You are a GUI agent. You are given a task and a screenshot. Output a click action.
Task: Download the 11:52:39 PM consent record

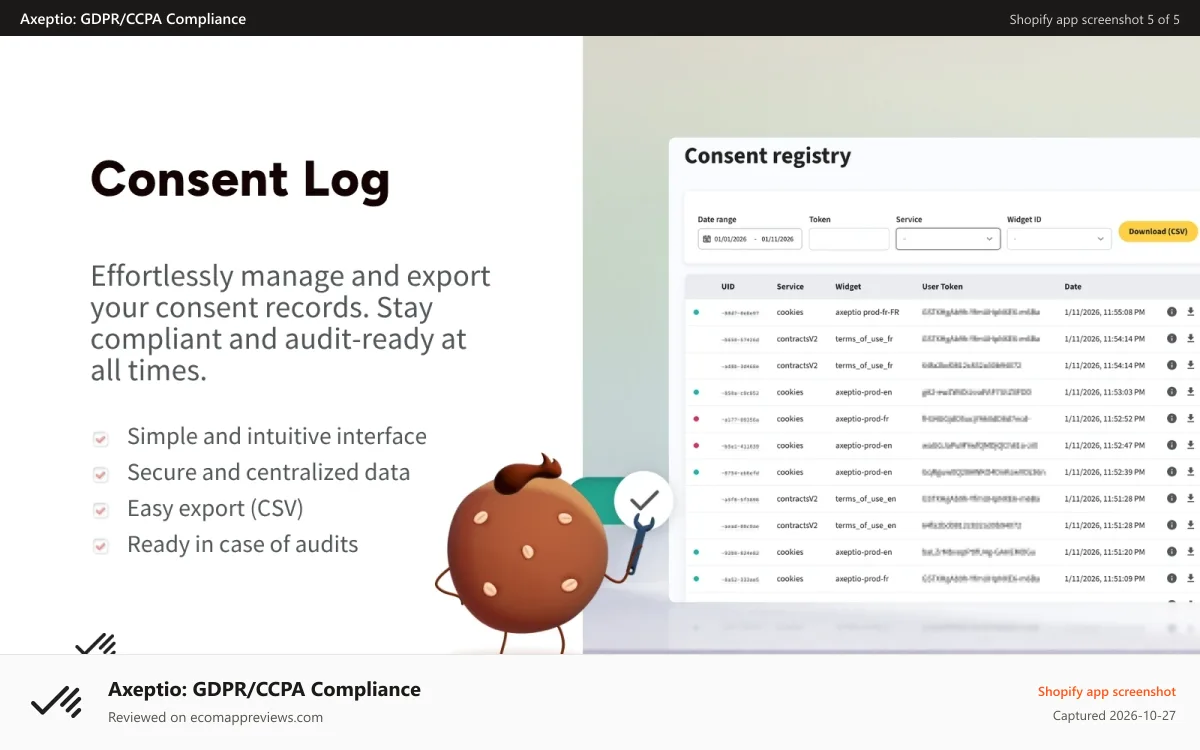click(1190, 472)
